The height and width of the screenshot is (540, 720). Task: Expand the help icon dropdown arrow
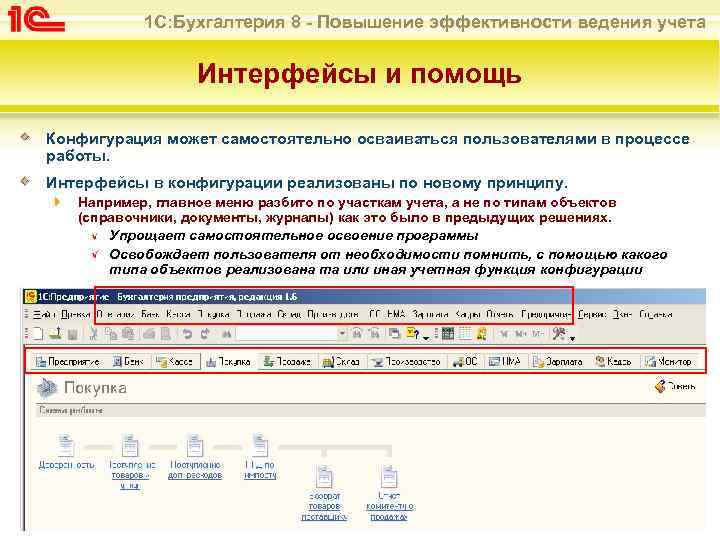click(426, 338)
